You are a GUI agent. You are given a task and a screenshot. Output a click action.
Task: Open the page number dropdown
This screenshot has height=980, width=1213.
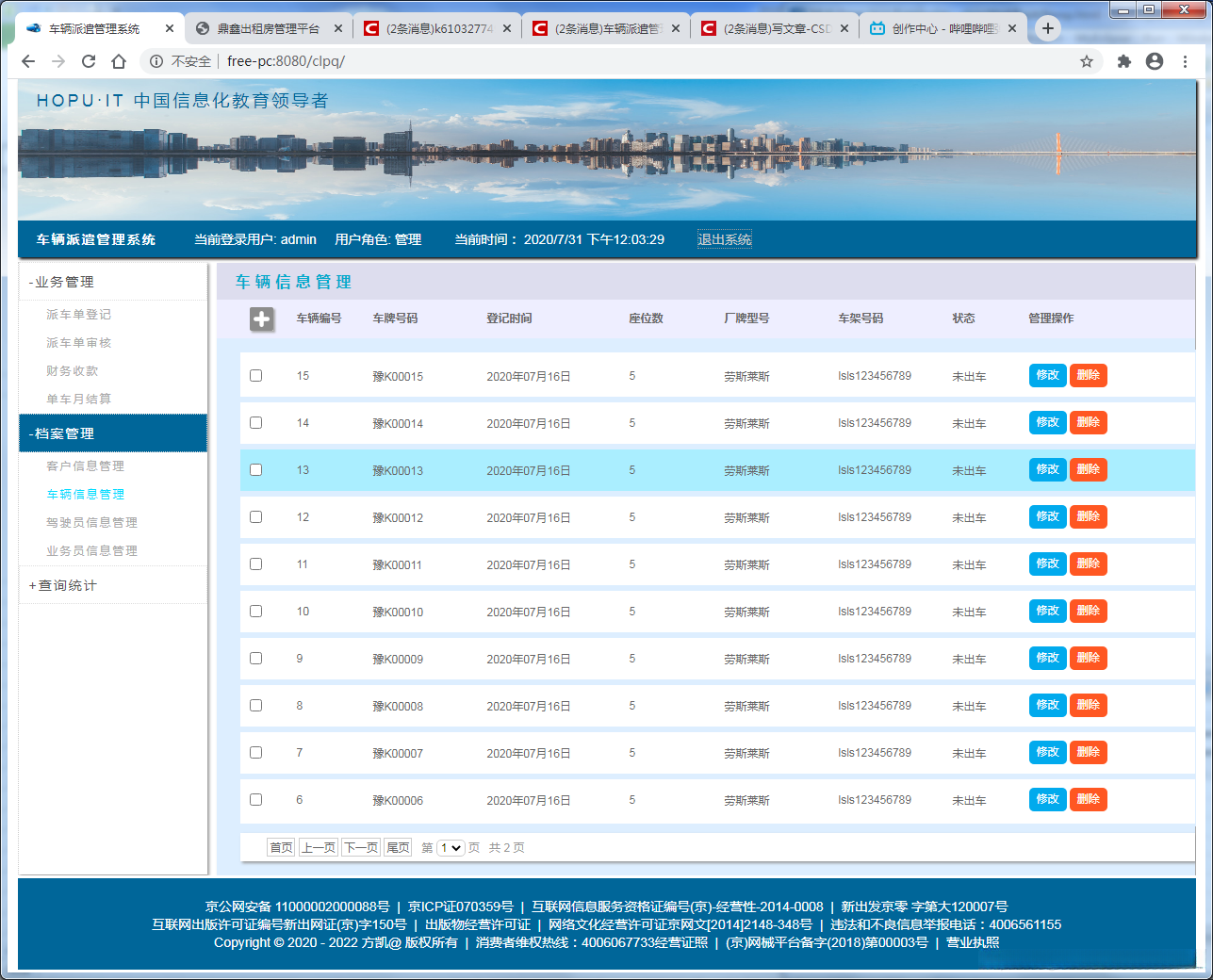[x=451, y=848]
